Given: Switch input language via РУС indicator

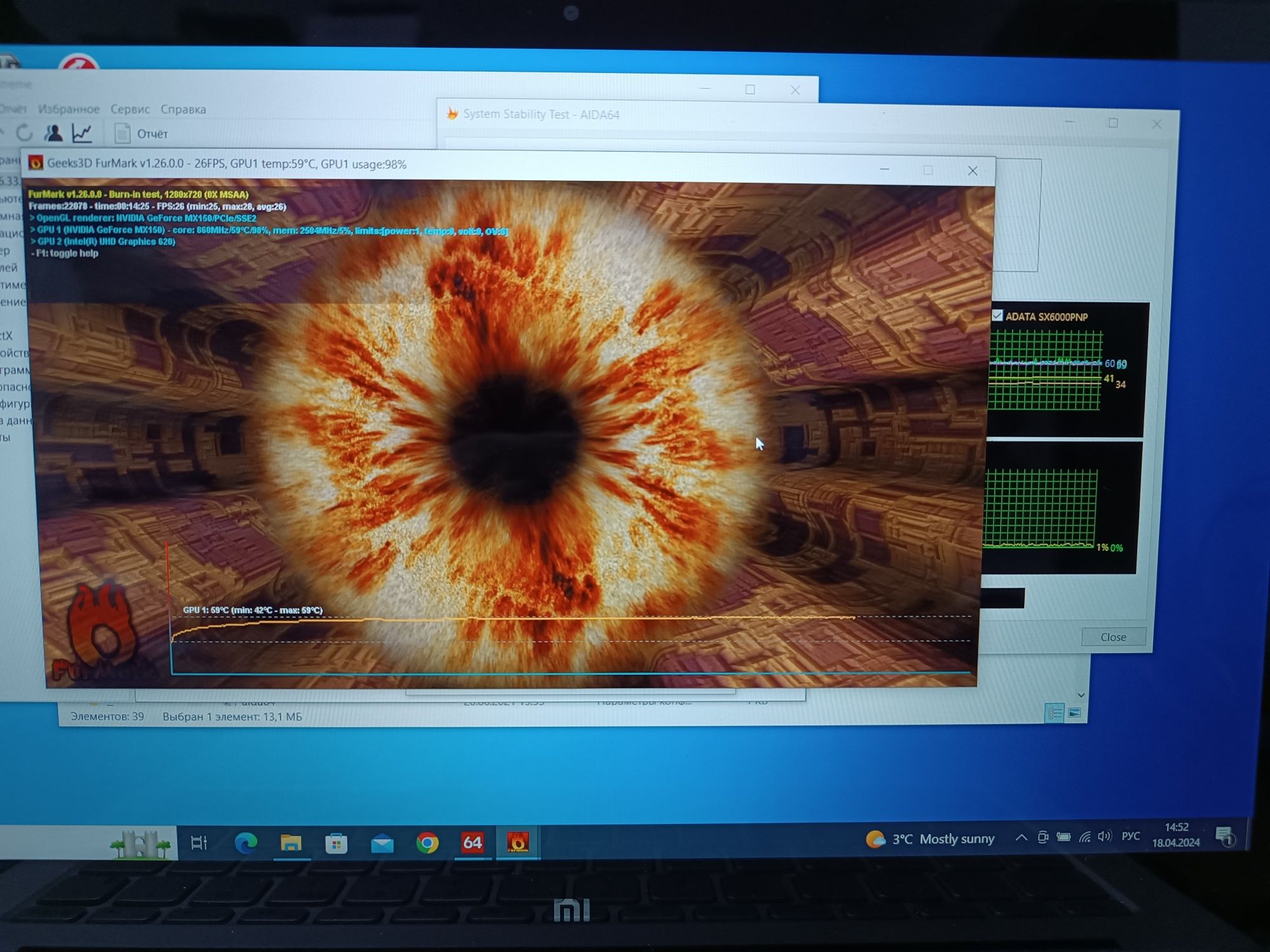Looking at the screenshot, I should tap(1131, 836).
